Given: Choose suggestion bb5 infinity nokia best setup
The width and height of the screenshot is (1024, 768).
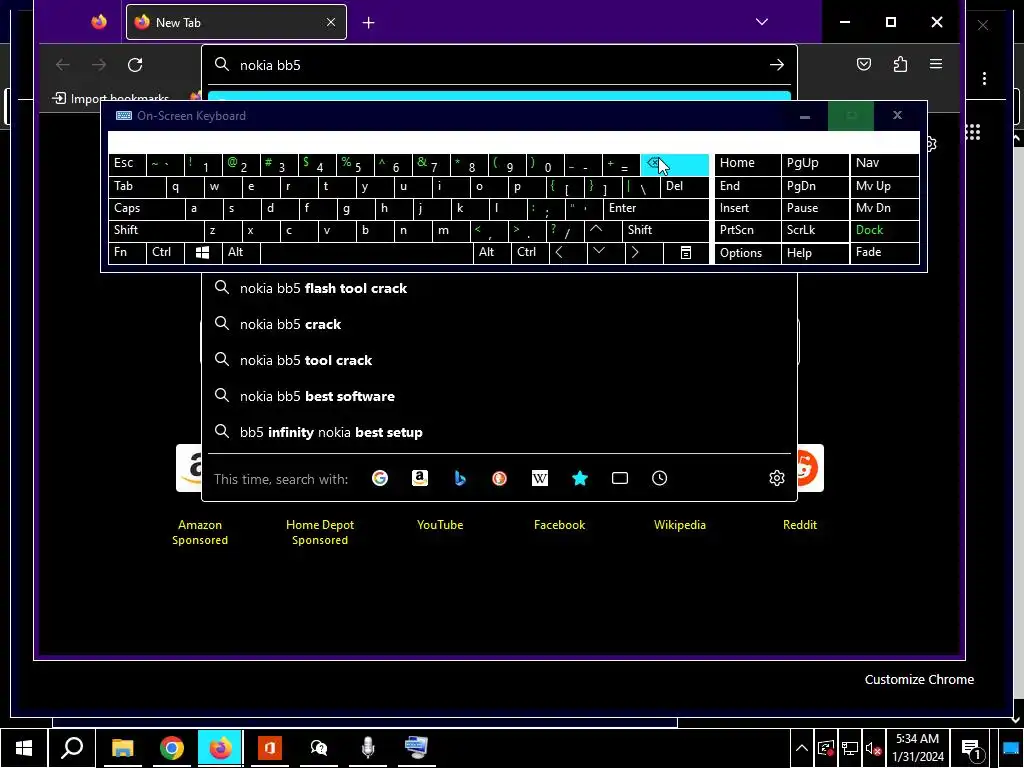Looking at the screenshot, I should click(500, 432).
